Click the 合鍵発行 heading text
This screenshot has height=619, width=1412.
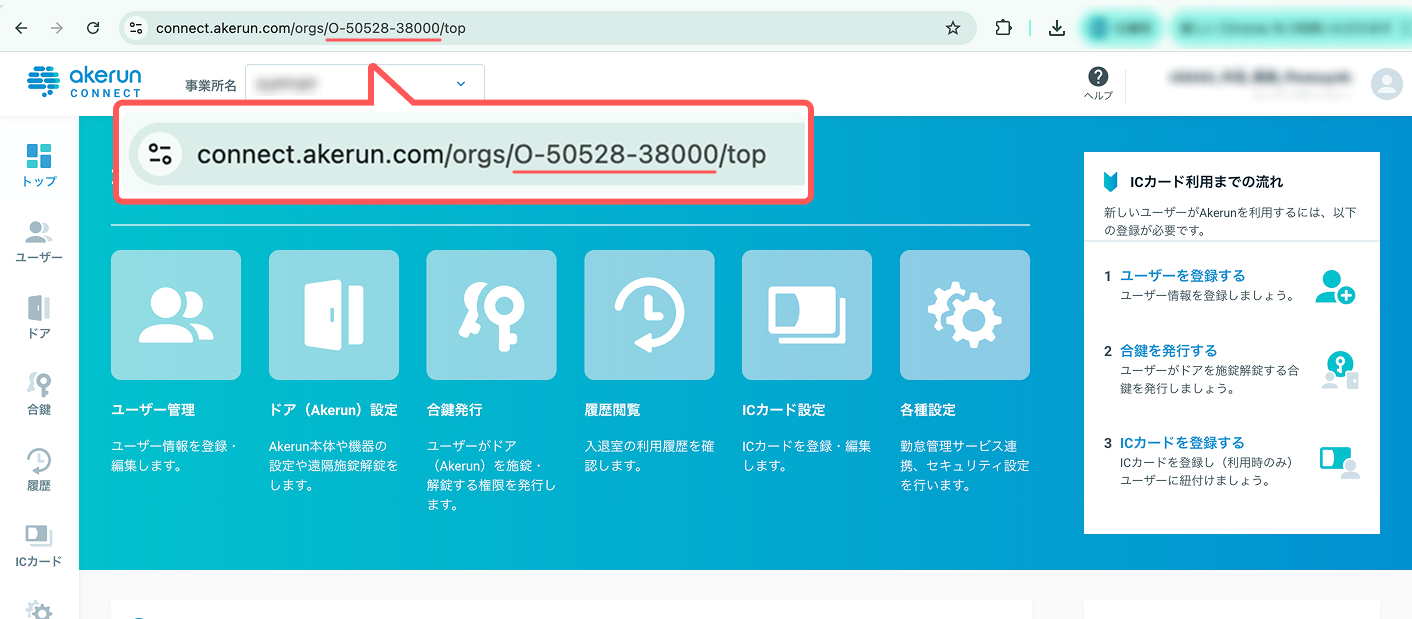[454, 410]
